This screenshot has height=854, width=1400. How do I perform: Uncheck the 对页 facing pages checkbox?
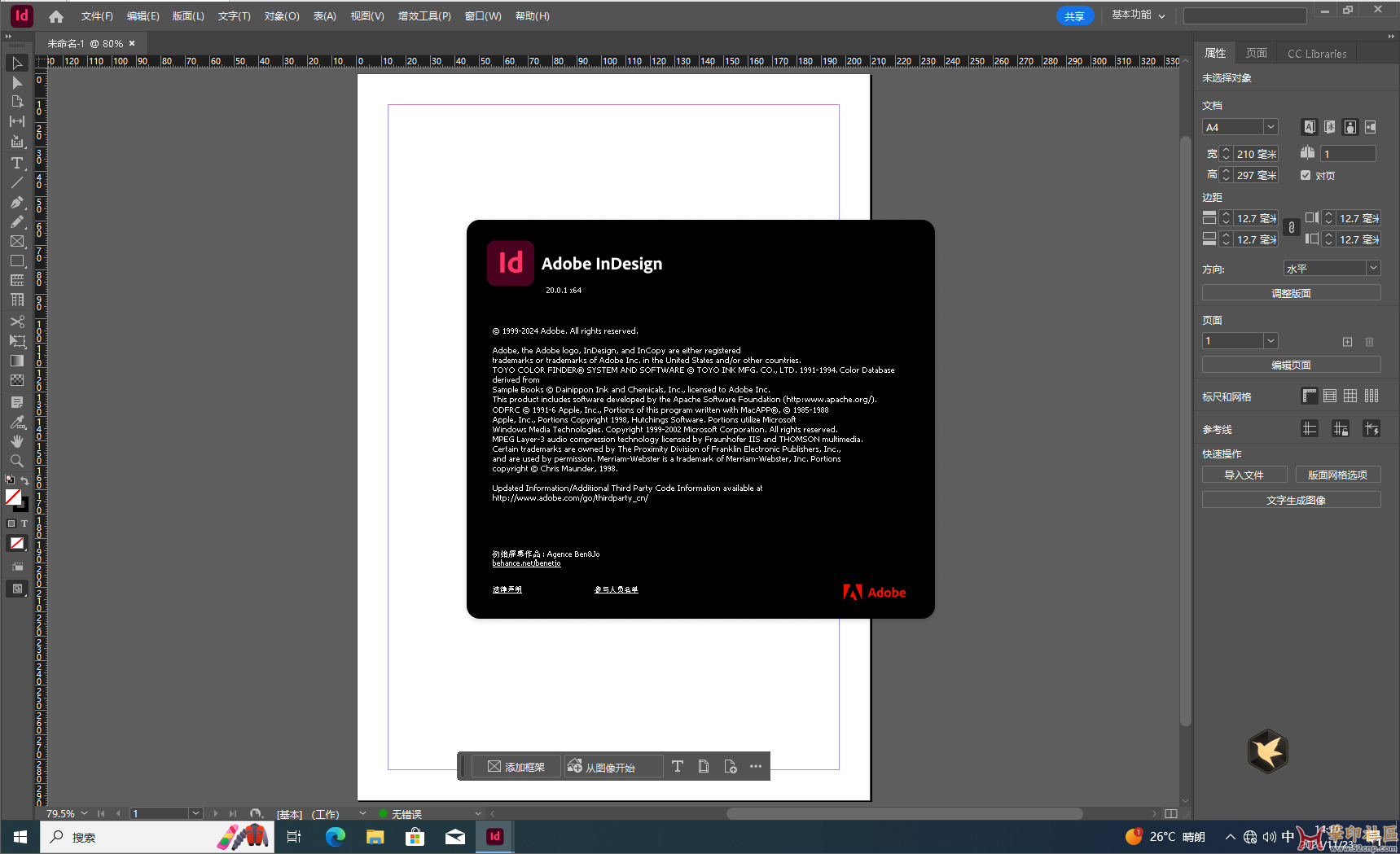point(1306,175)
